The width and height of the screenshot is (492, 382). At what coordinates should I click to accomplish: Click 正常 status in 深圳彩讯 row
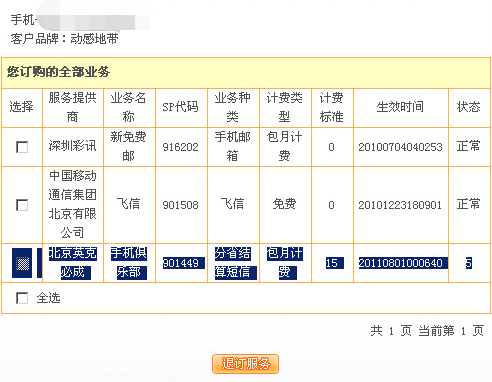pos(468,146)
